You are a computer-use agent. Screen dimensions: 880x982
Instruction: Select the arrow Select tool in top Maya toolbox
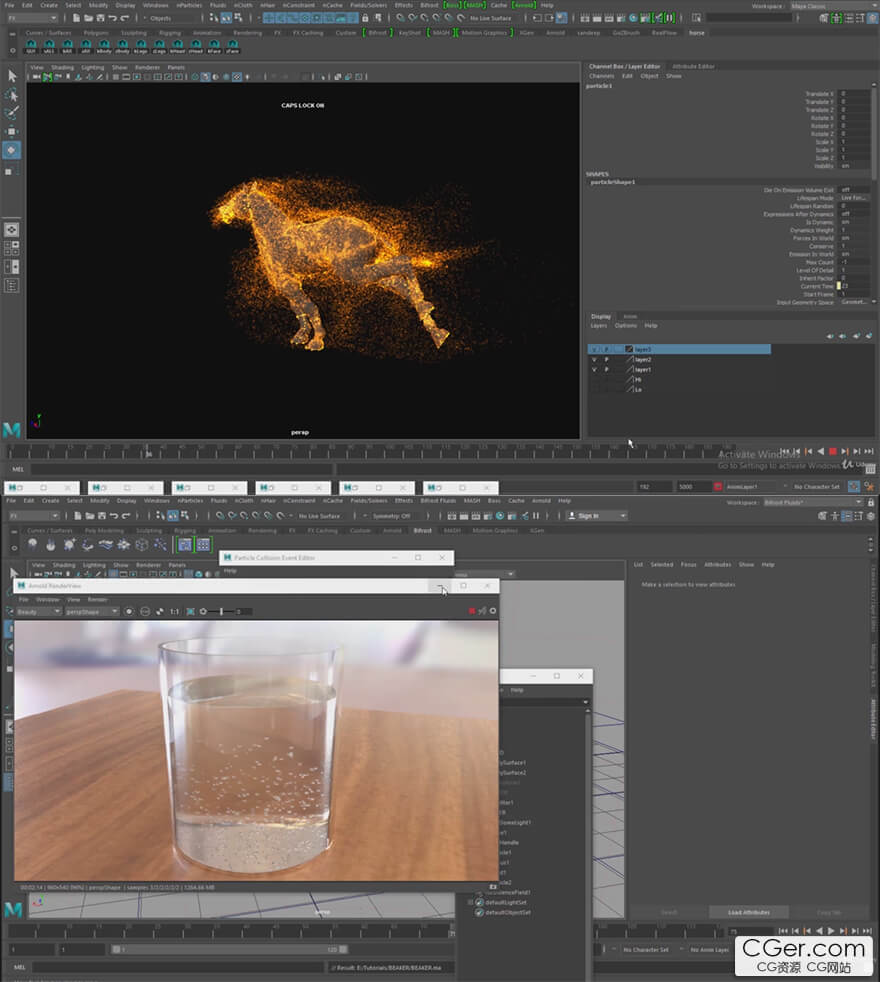[12, 76]
